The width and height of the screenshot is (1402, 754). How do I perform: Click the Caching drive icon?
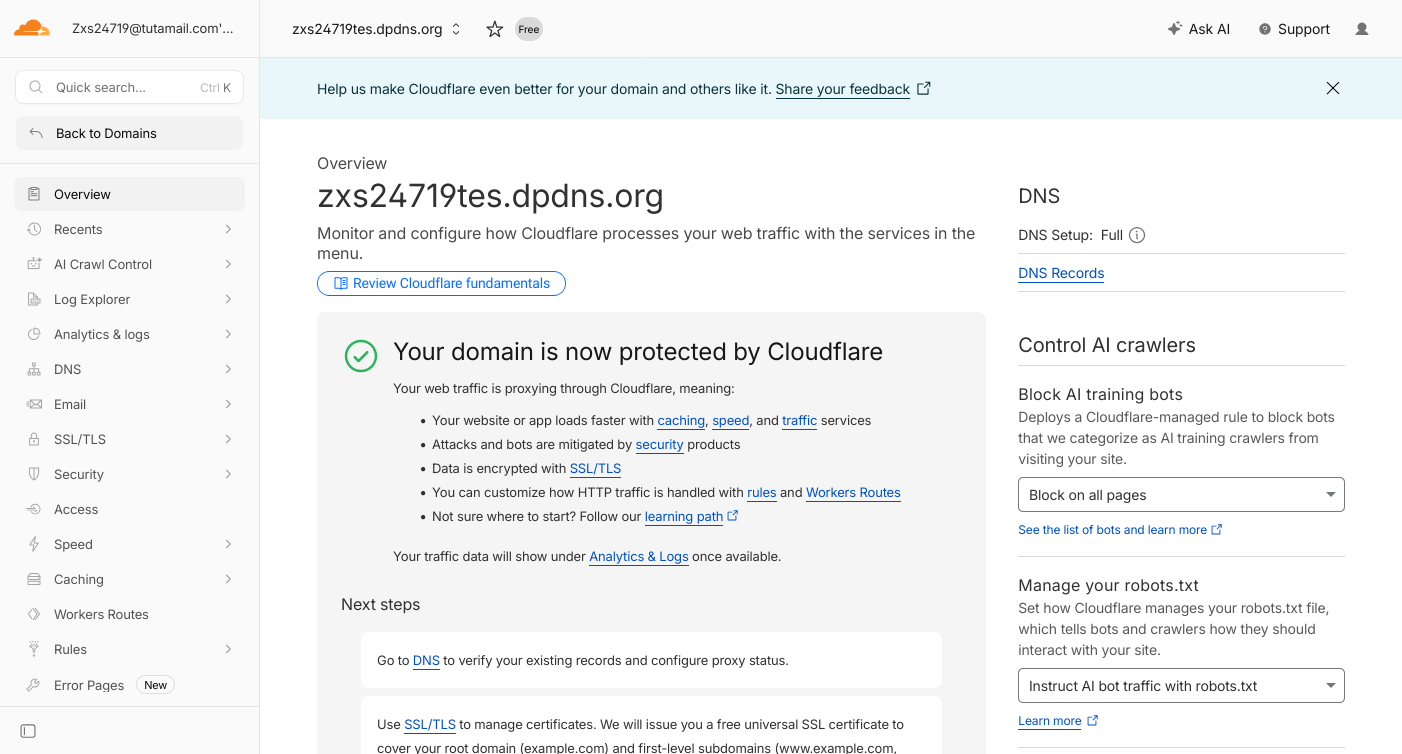[x=34, y=579]
